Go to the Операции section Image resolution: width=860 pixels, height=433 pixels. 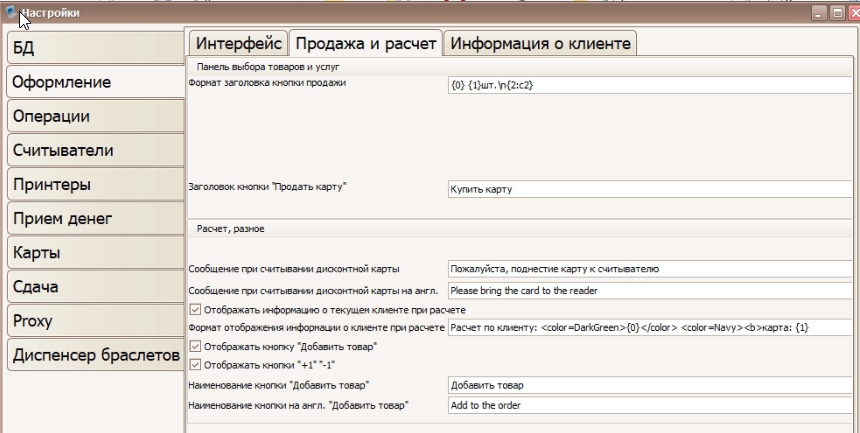(95, 116)
